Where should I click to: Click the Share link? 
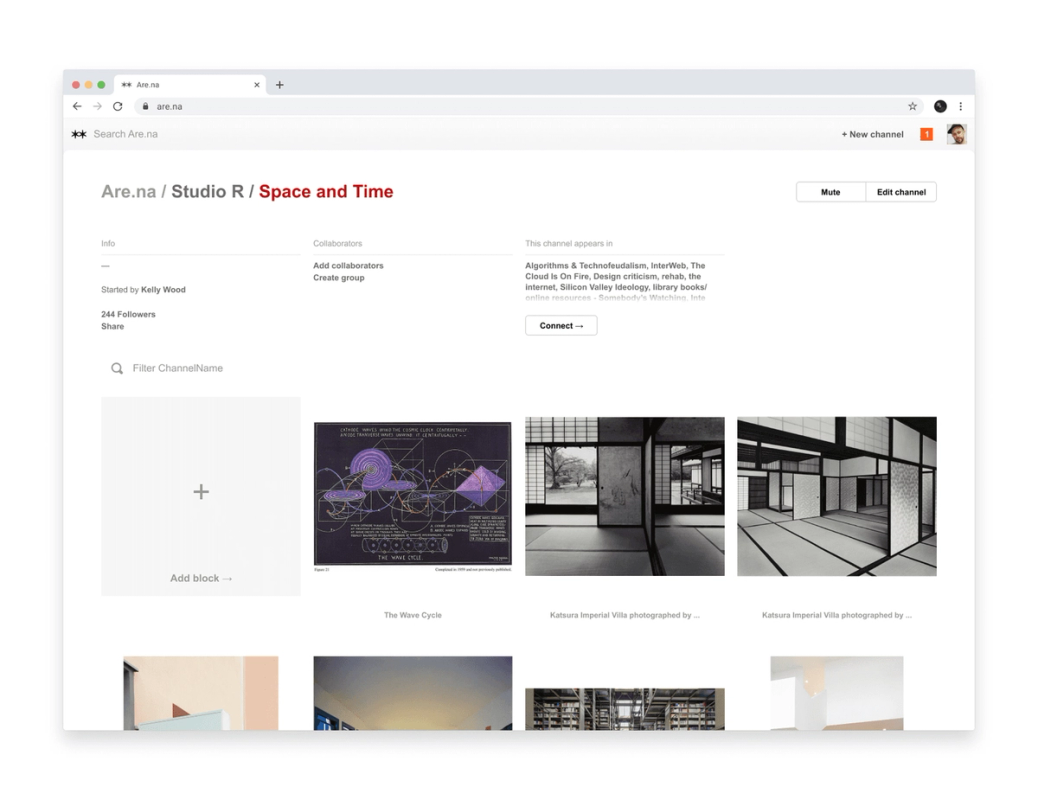point(113,326)
